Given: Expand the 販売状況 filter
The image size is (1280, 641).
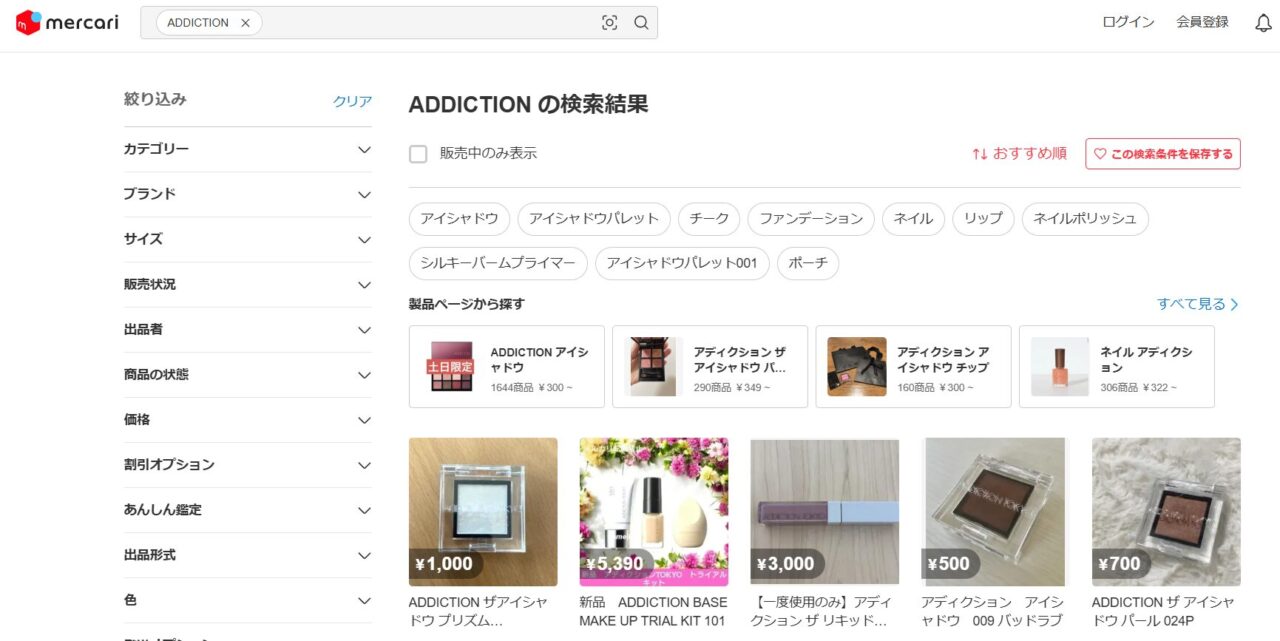Looking at the screenshot, I should (x=248, y=284).
